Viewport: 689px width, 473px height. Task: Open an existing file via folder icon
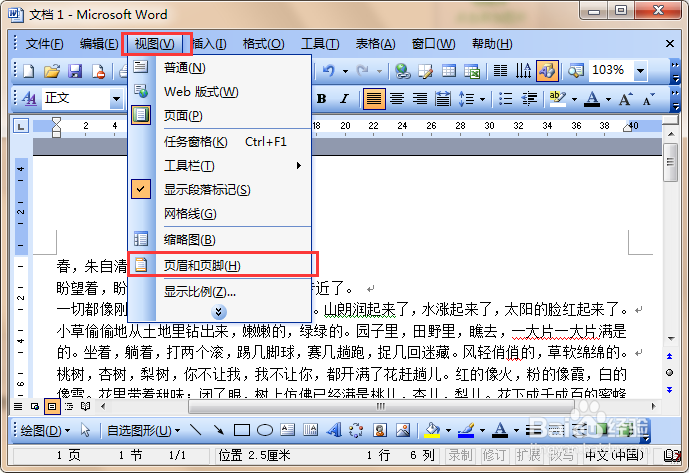(x=52, y=71)
